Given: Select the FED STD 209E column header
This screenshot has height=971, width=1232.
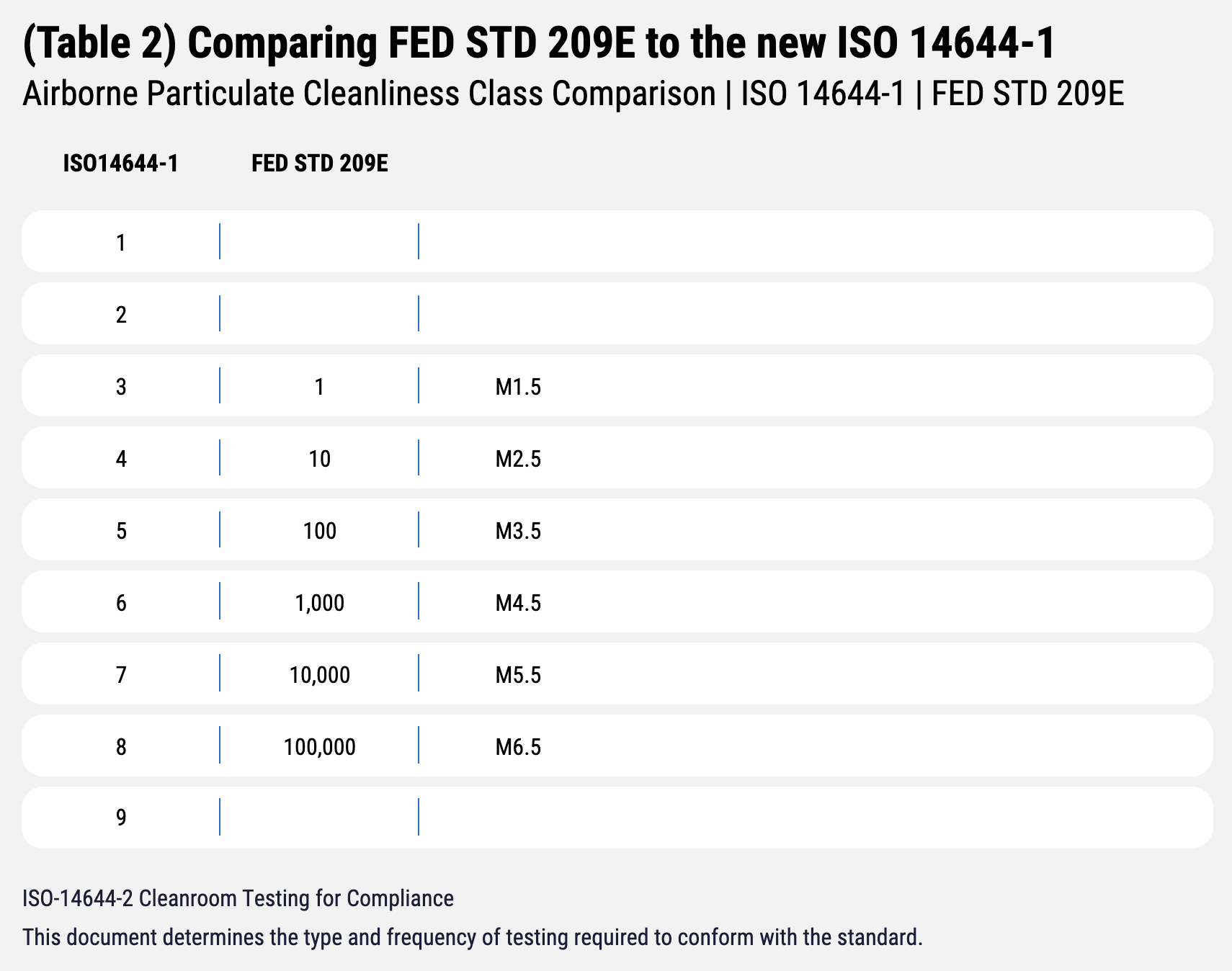Looking at the screenshot, I should pos(319,164).
